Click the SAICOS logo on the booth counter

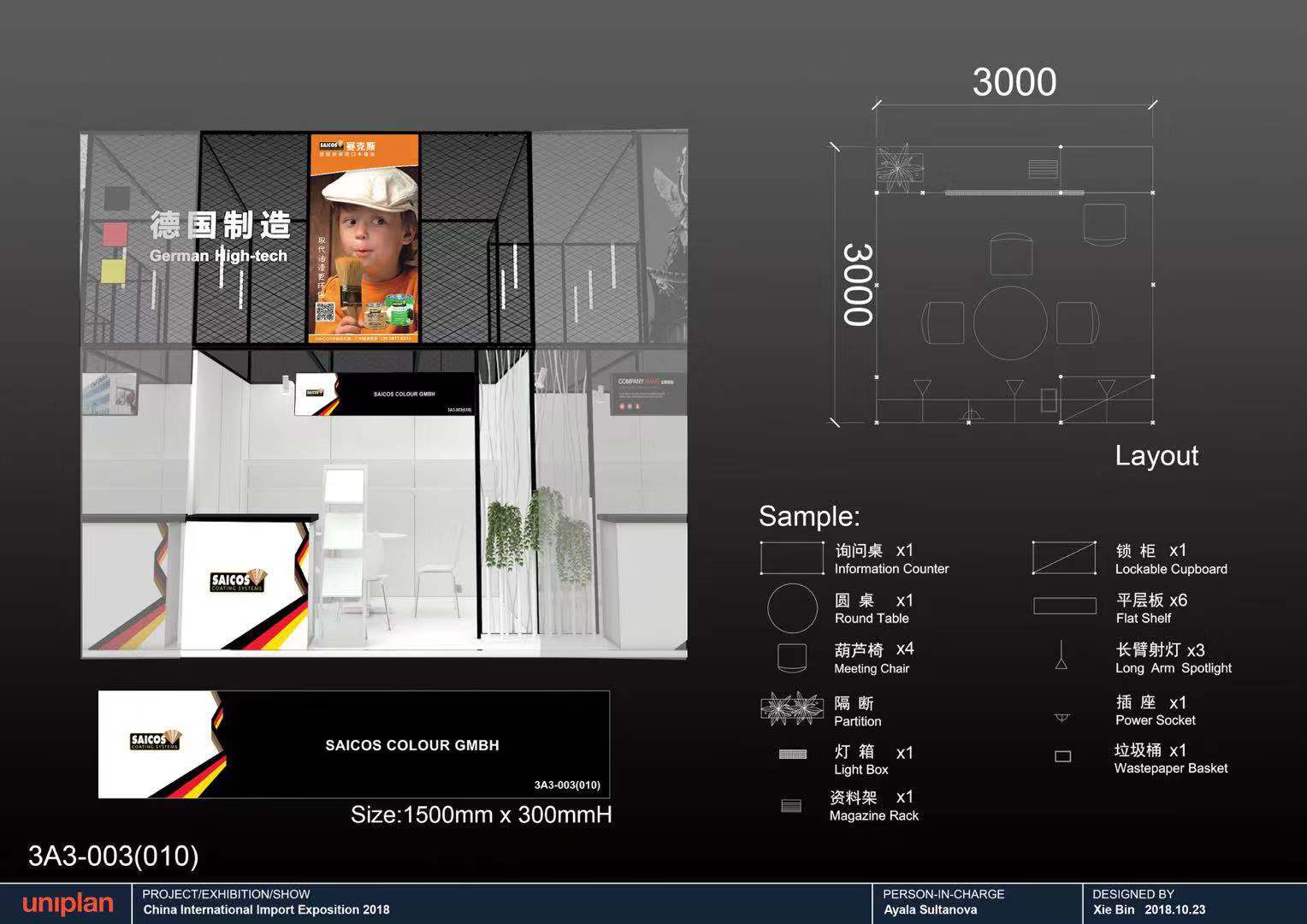pos(238,581)
